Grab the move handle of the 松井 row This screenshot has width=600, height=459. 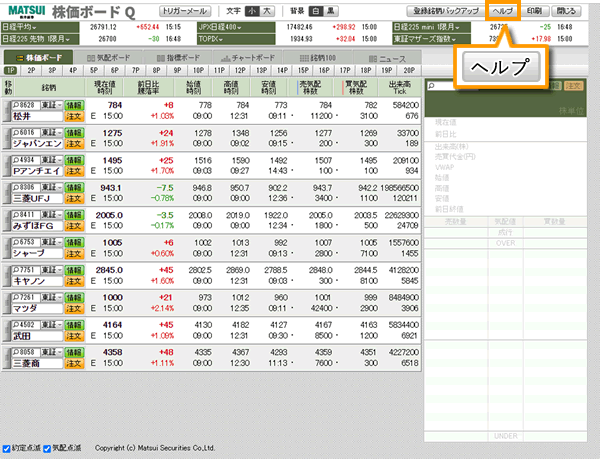(x=7, y=111)
